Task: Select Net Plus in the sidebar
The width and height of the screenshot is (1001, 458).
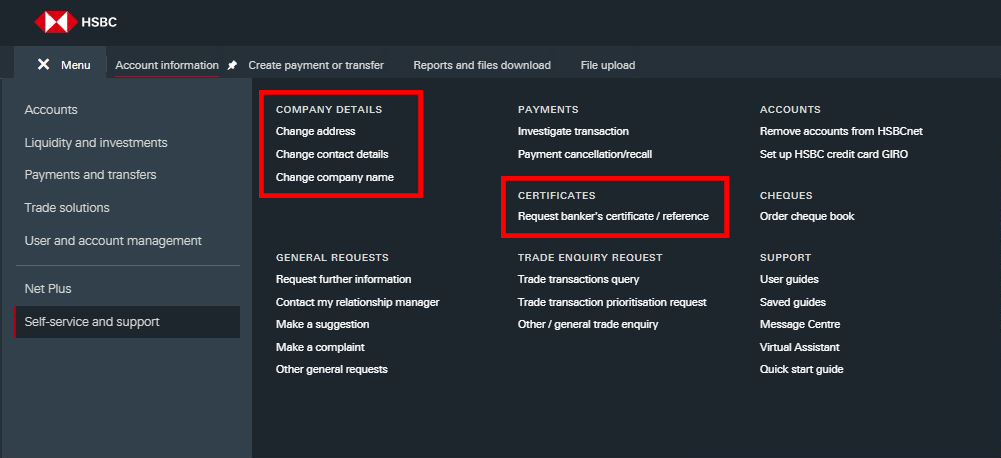Action: tap(48, 289)
